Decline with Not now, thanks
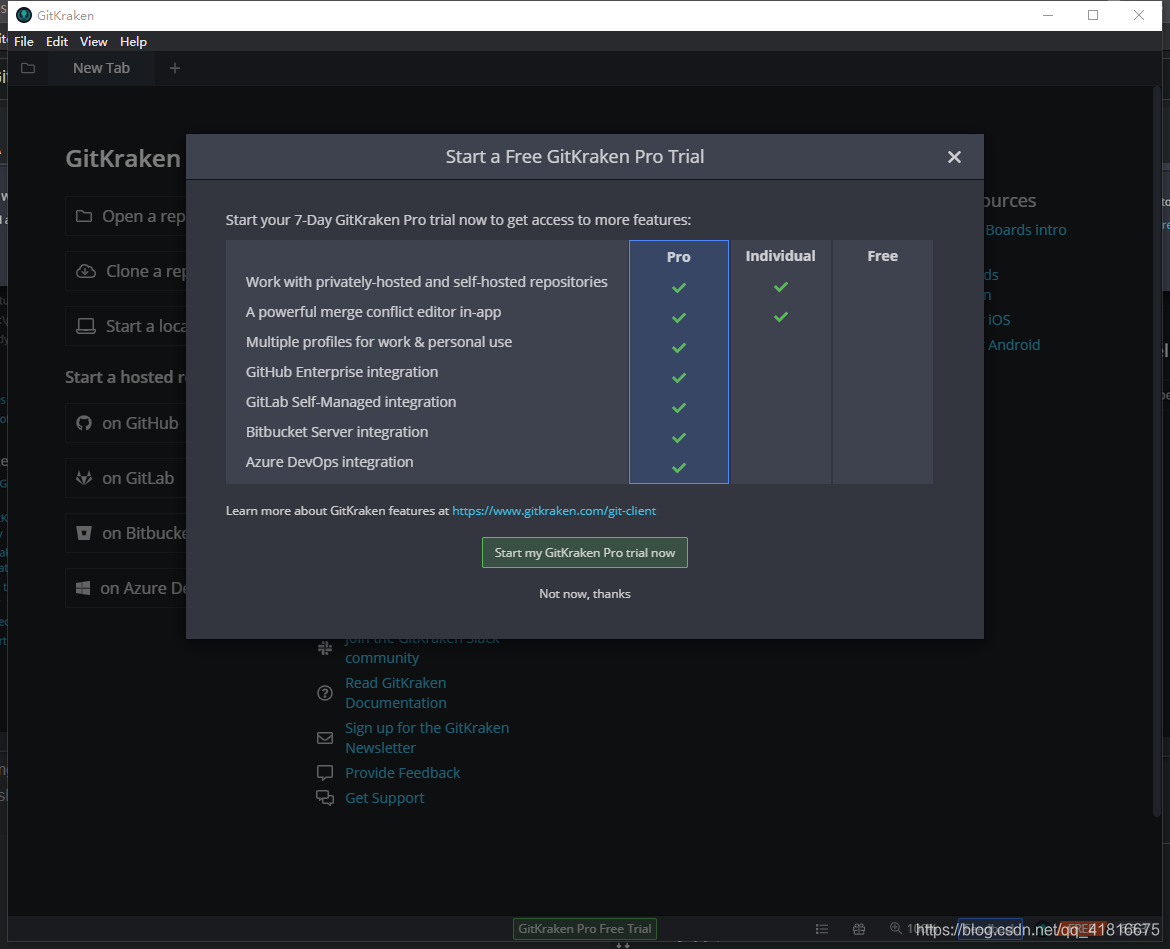The height and width of the screenshot is (949, 1170). [584, 594]
